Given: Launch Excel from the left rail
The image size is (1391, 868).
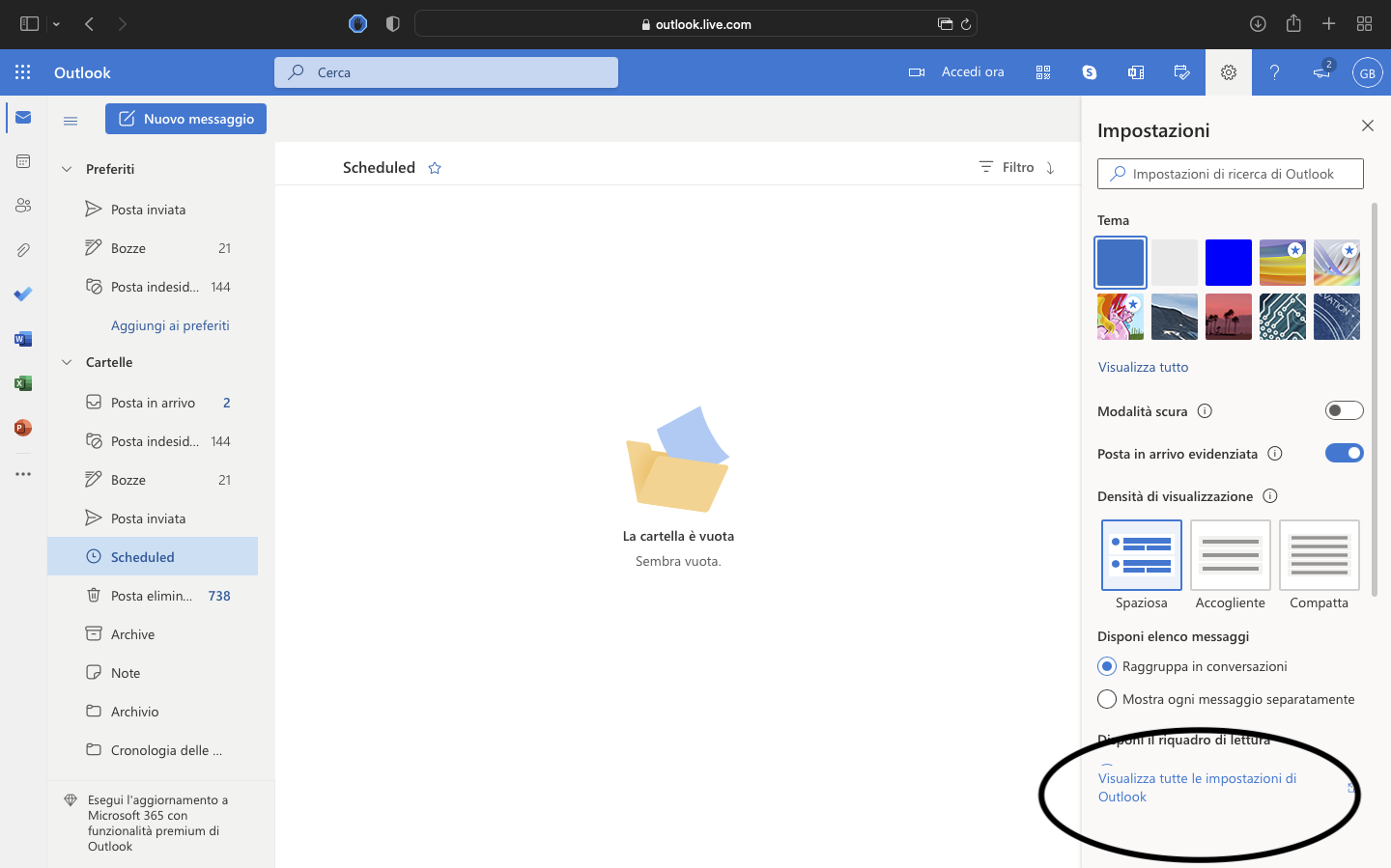Looking at the screenshot, I should point(23,383).
